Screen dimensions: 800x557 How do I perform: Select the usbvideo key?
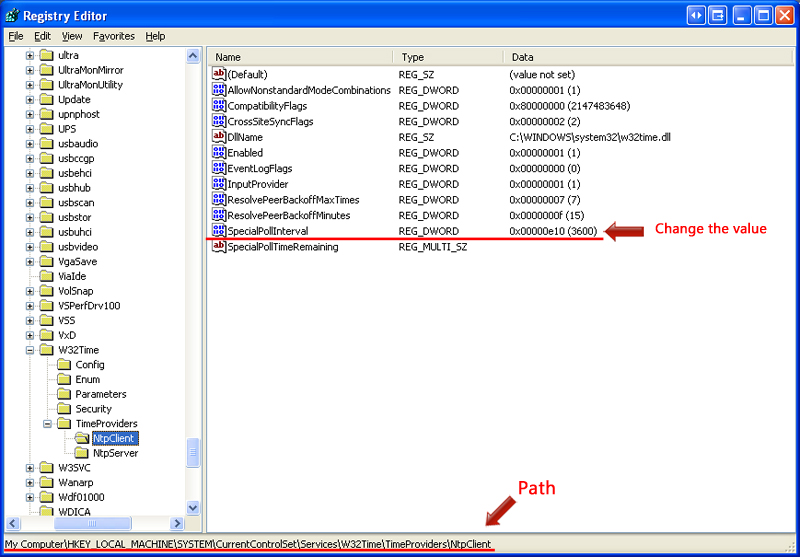[x=78, y=247]
